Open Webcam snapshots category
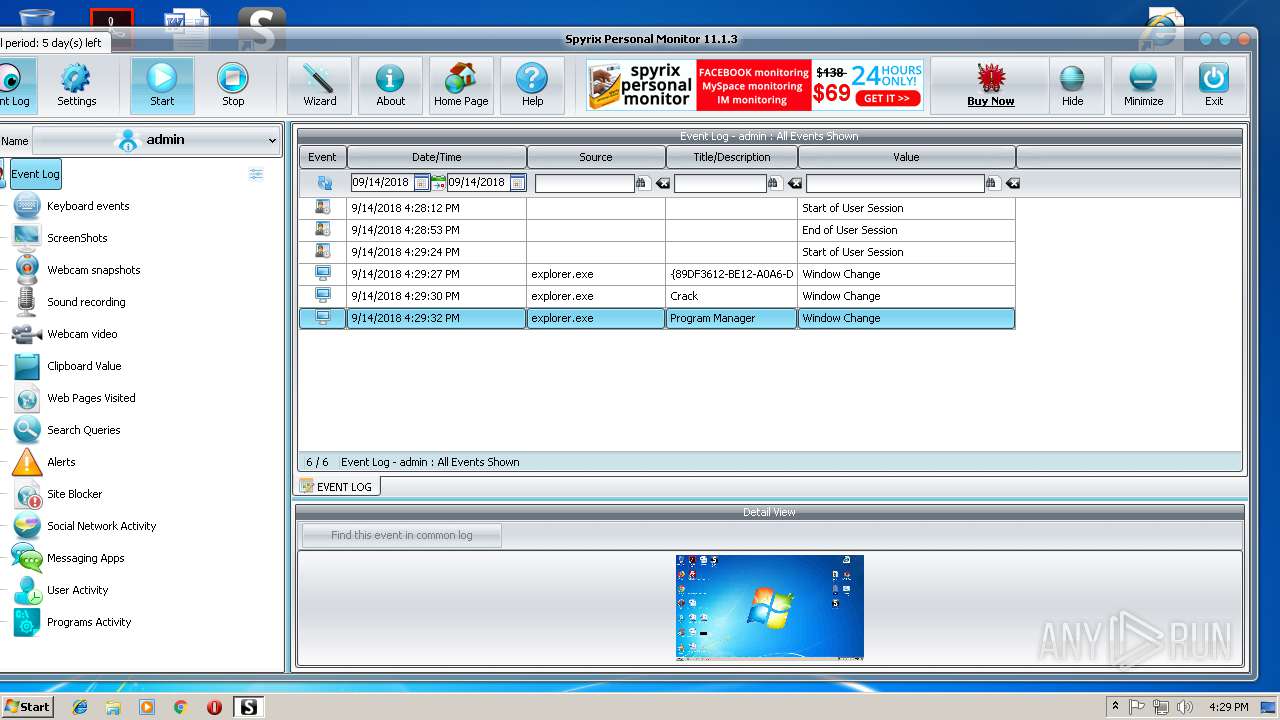 (x=93, y=270)
